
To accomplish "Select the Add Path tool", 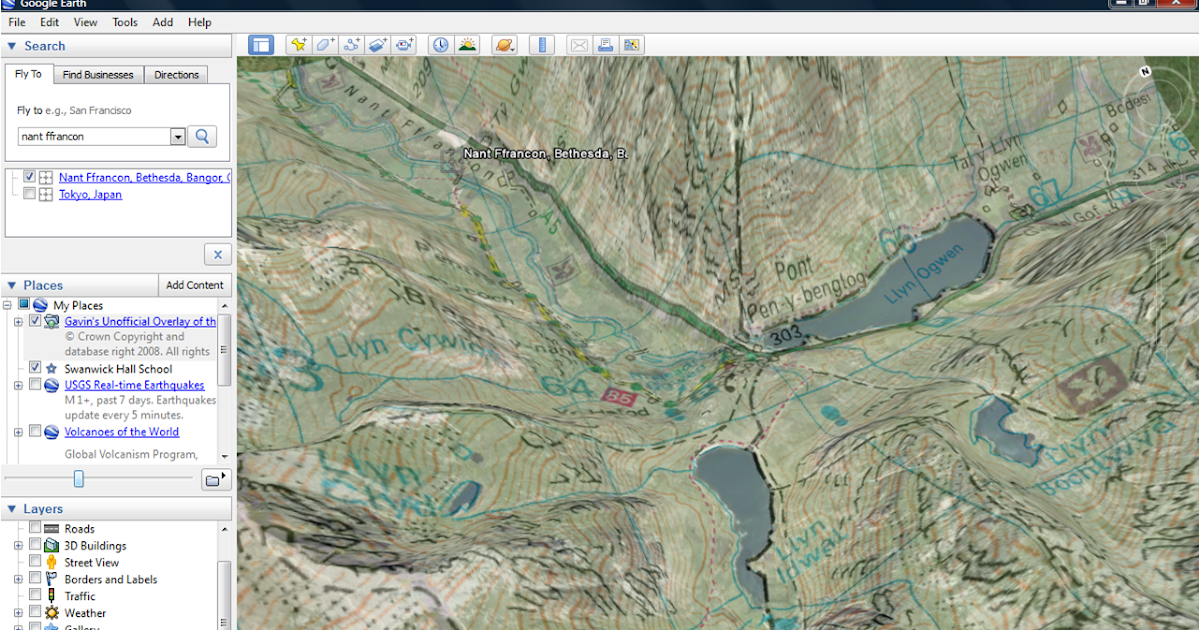I will click(x=351, y=44).
